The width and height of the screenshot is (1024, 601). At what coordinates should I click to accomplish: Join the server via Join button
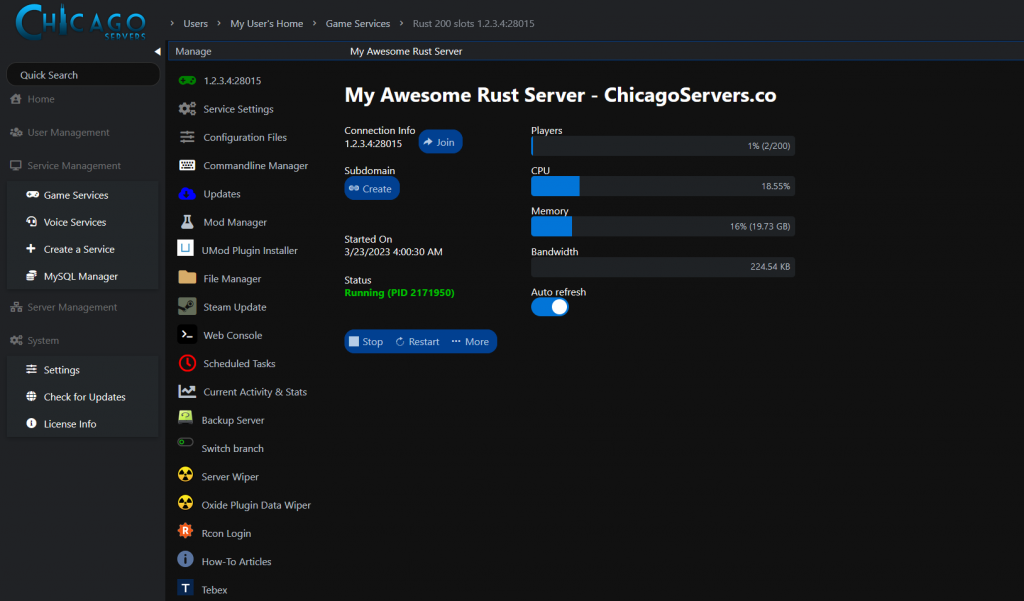click(440, 142)
